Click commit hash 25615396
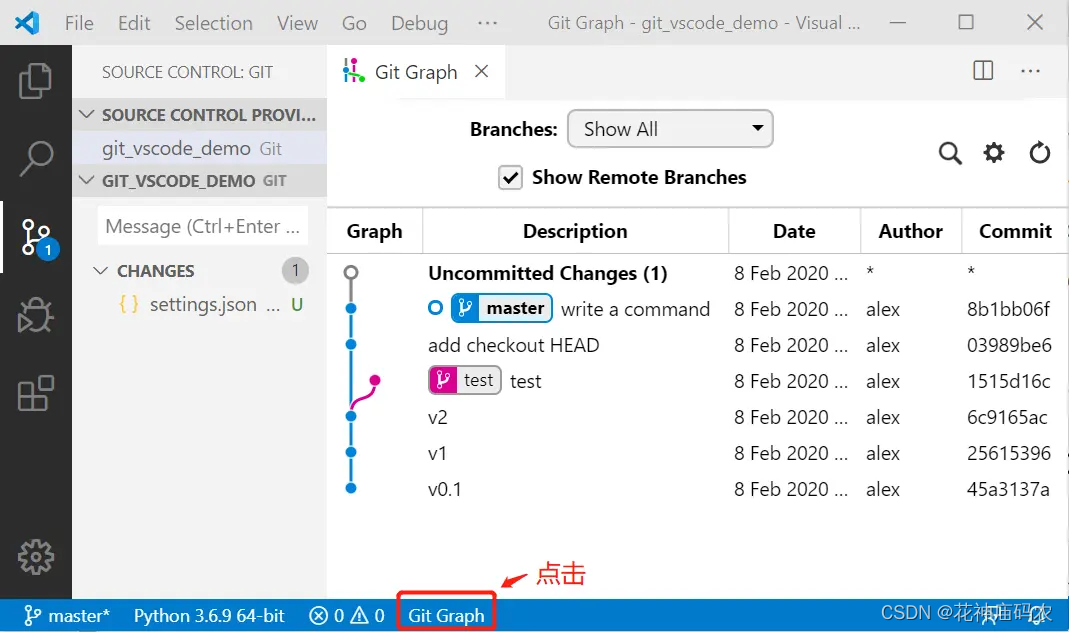Image resolution: width=1069 pixels, height=632 pixels. pyautogui.click(x=1008, y=453)
